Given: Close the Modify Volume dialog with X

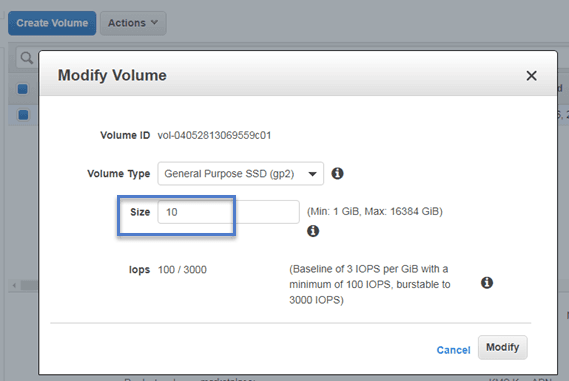Looking at the screenshot, I should tap(531, 76).
